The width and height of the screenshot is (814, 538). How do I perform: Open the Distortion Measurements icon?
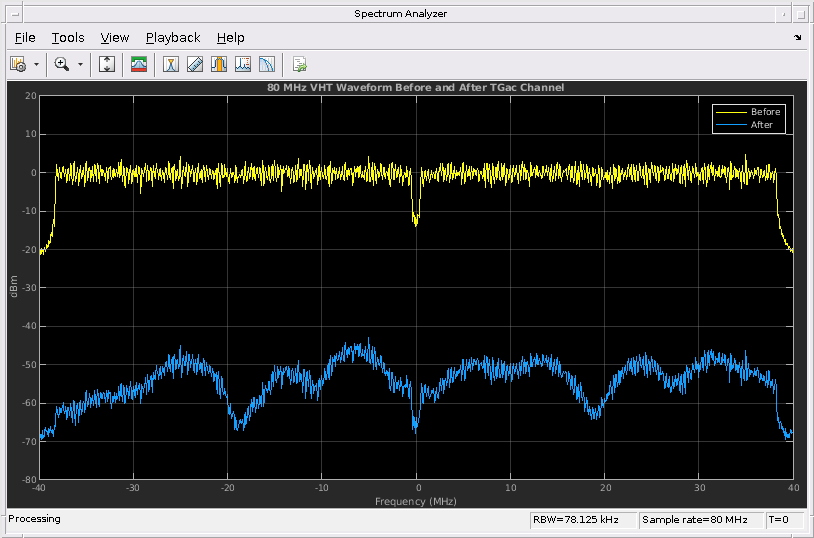[243, 64]
